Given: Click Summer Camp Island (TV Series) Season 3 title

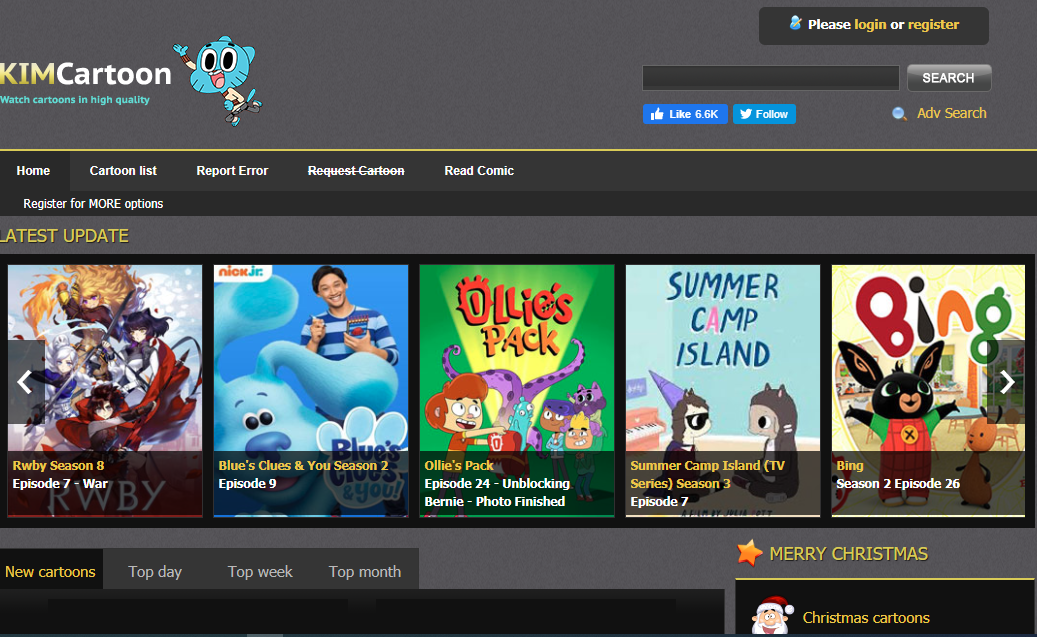Looking at the screenshot, I should point(708,474).
